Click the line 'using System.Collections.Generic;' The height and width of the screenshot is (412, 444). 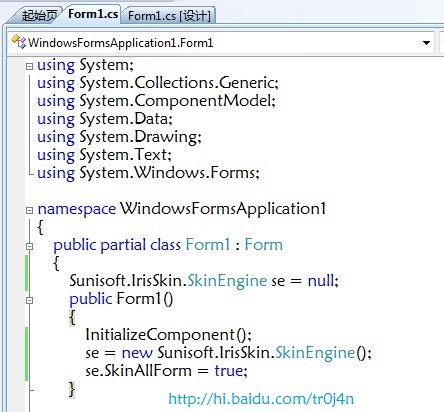pyautogui.click(x=158, y=83)
